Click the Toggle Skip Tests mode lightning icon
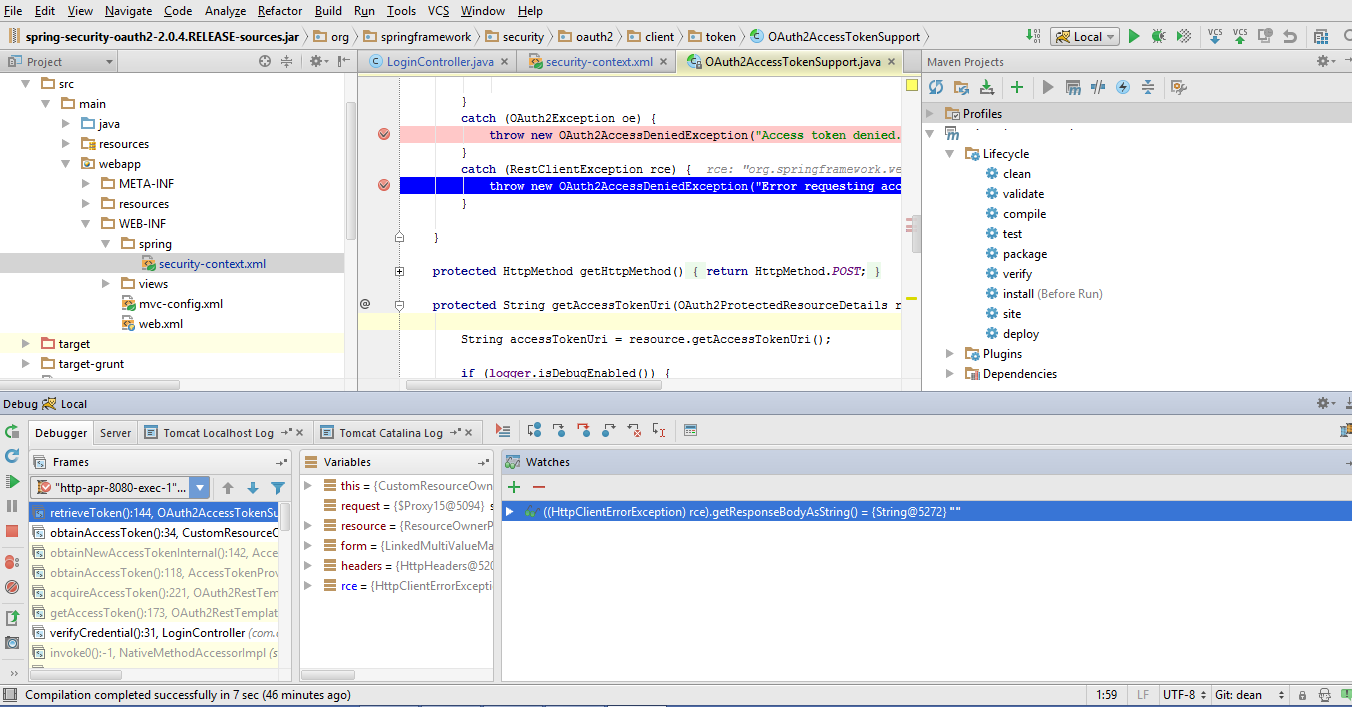The width and height of the screenshot is (1352, 707). pos(1123,88)
